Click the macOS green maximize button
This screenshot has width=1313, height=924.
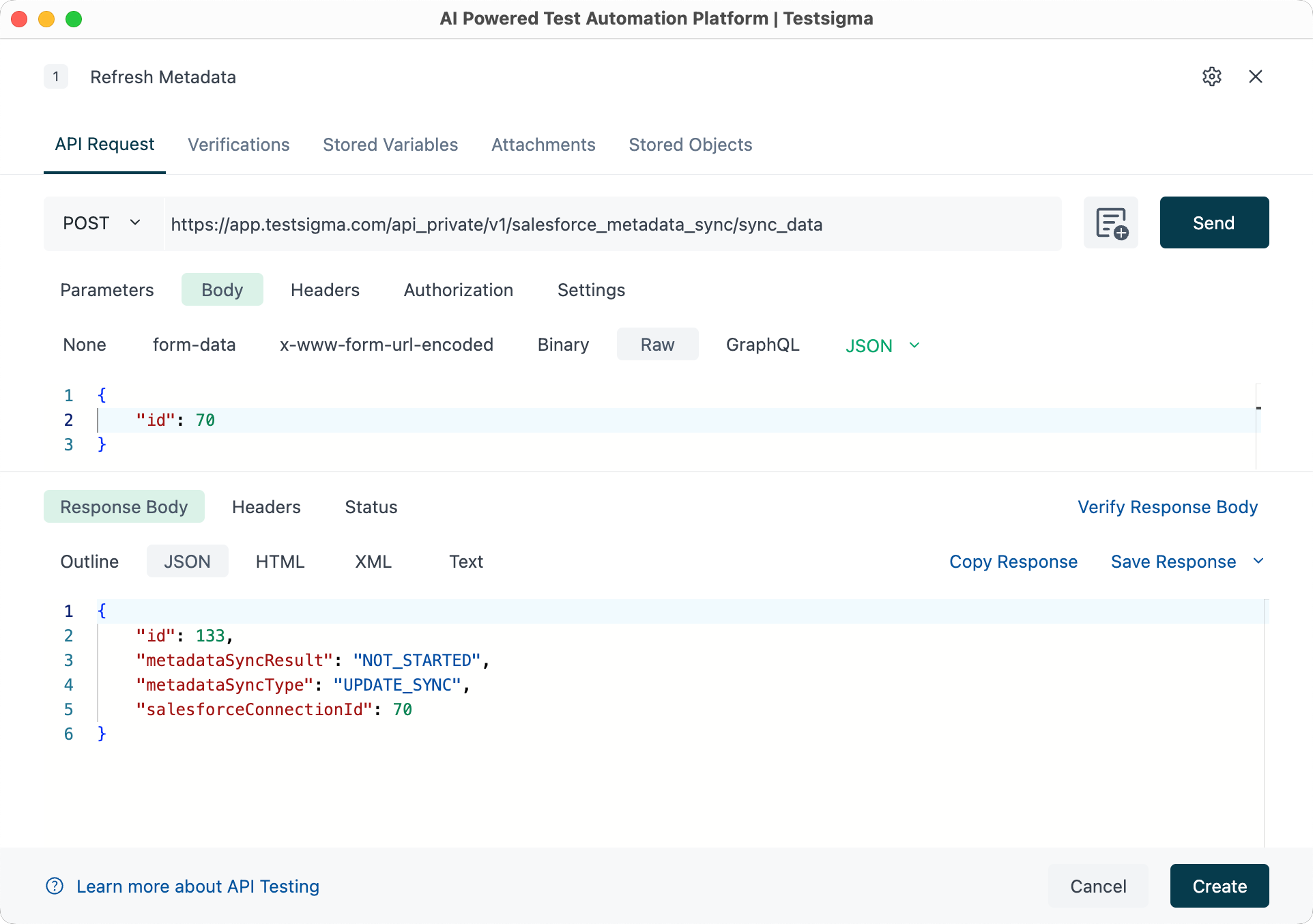74,19
